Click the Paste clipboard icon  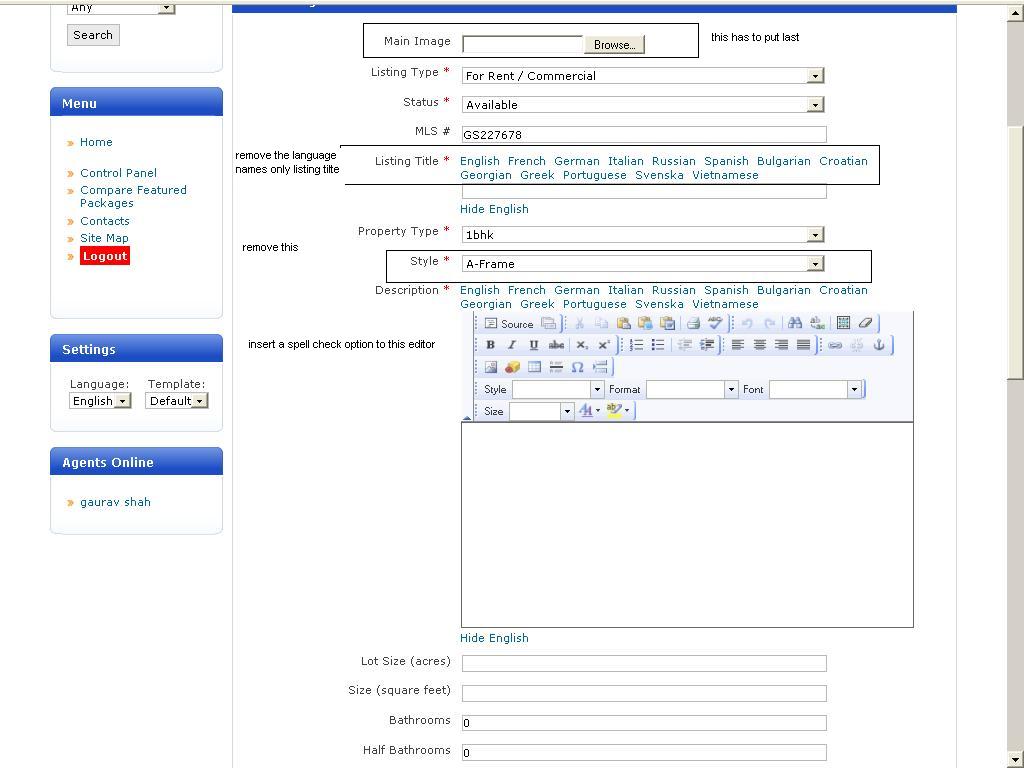coord(623,323)
